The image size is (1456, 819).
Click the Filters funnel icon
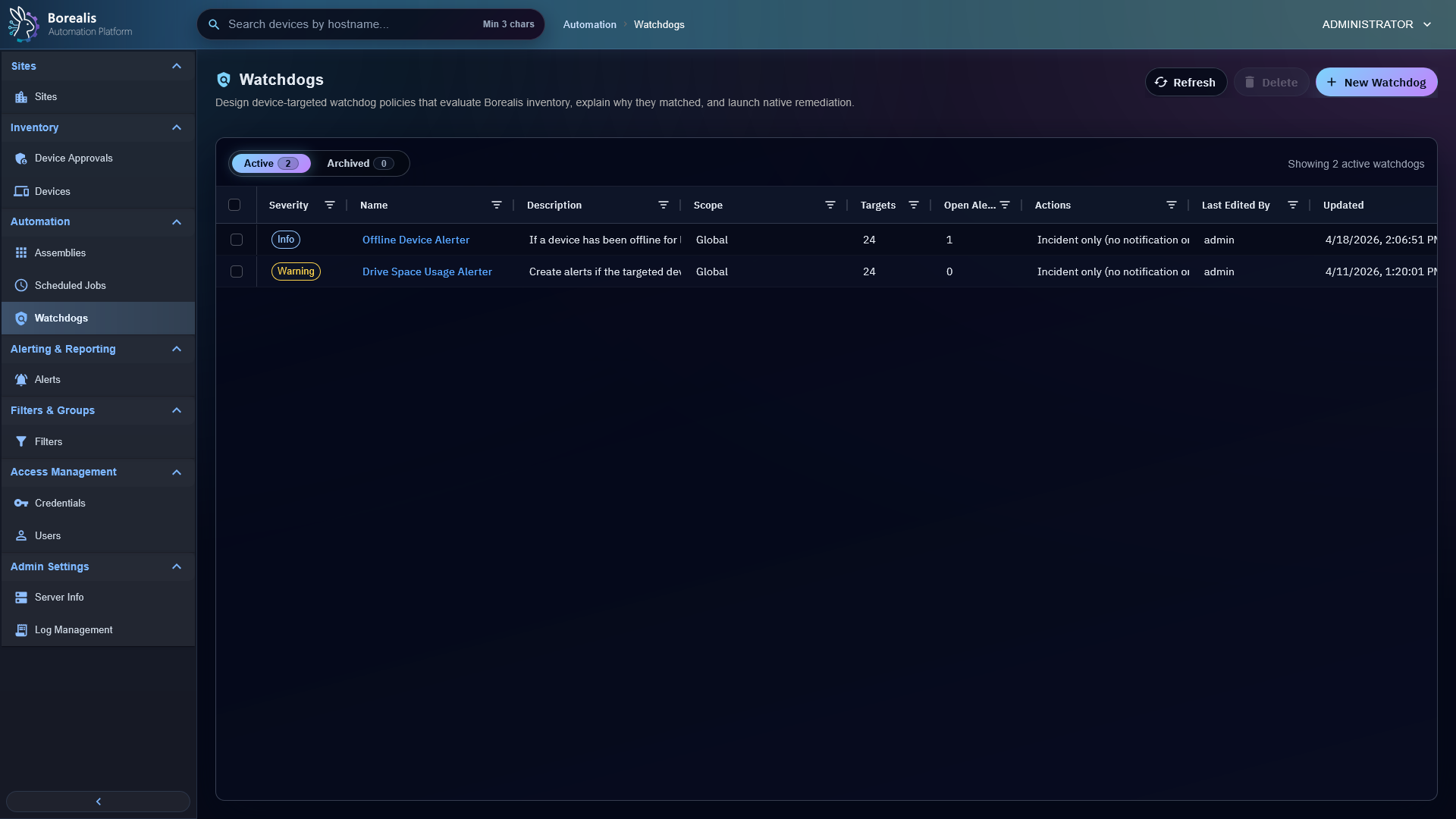pyautogui.click(x=21, y=441)
